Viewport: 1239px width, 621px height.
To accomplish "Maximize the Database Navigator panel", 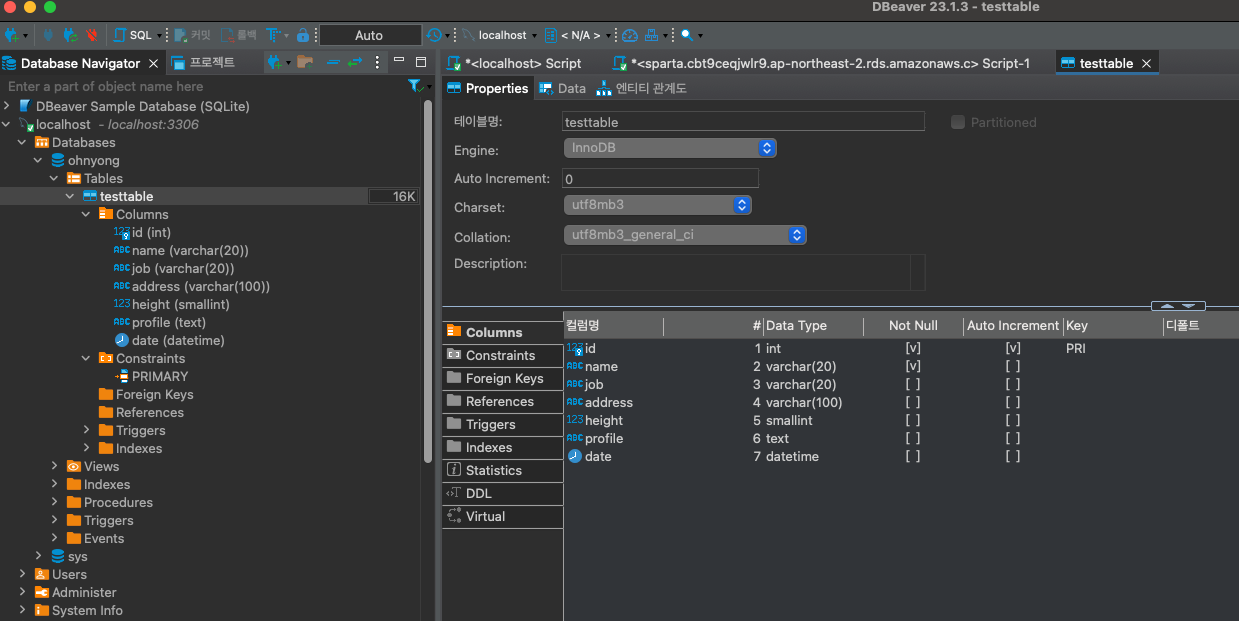I will [421, 61].
